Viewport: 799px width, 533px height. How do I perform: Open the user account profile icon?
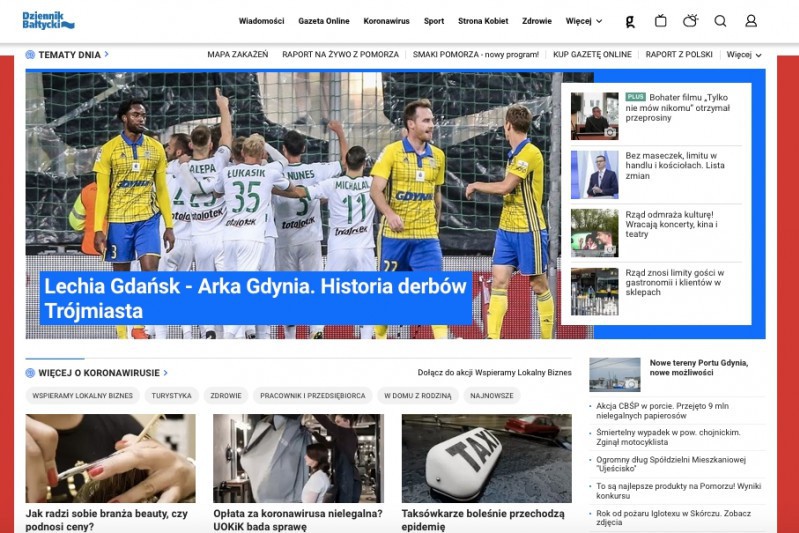tap(751, 21)
